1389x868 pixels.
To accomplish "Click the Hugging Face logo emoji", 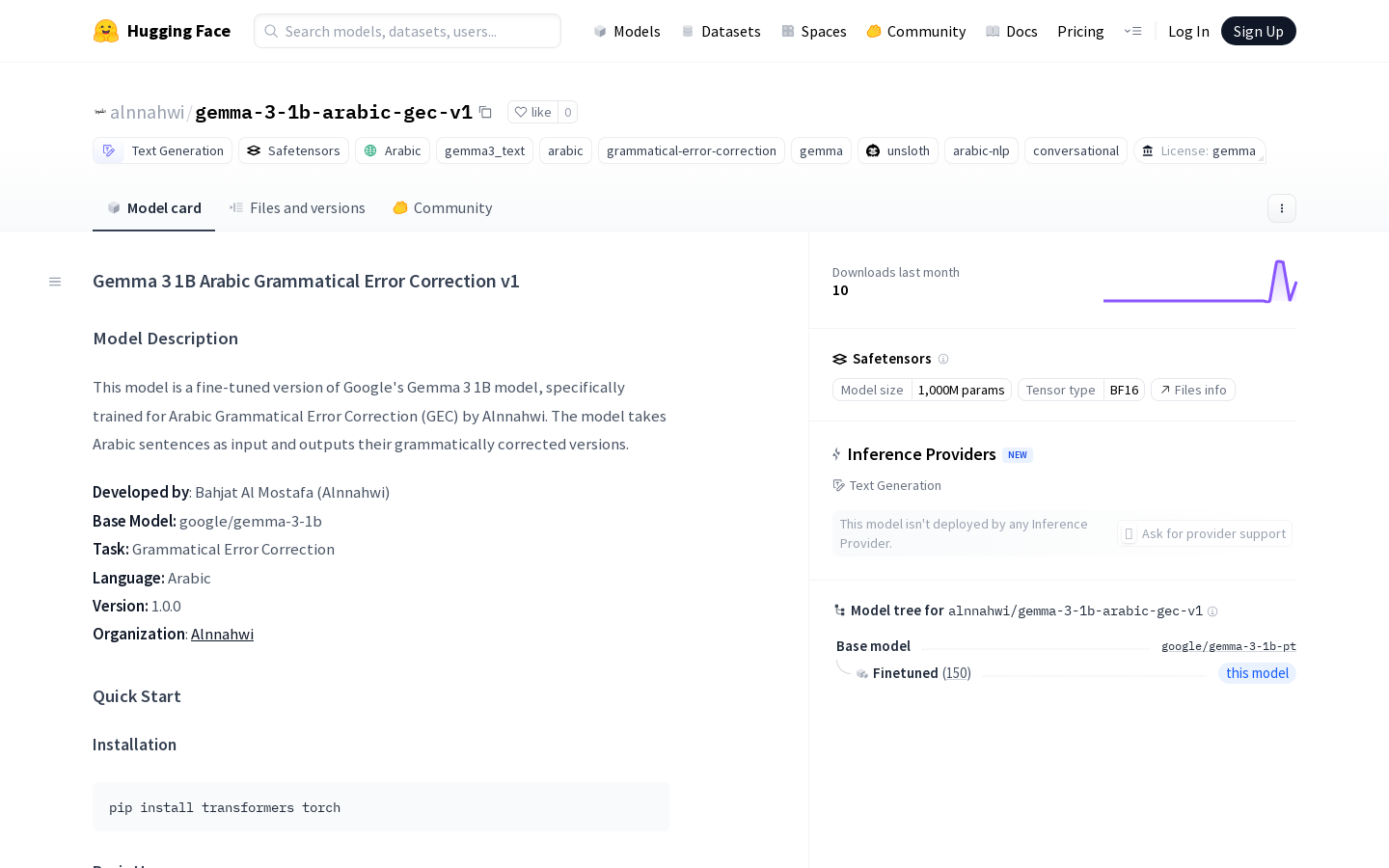I will coord(106,31).
